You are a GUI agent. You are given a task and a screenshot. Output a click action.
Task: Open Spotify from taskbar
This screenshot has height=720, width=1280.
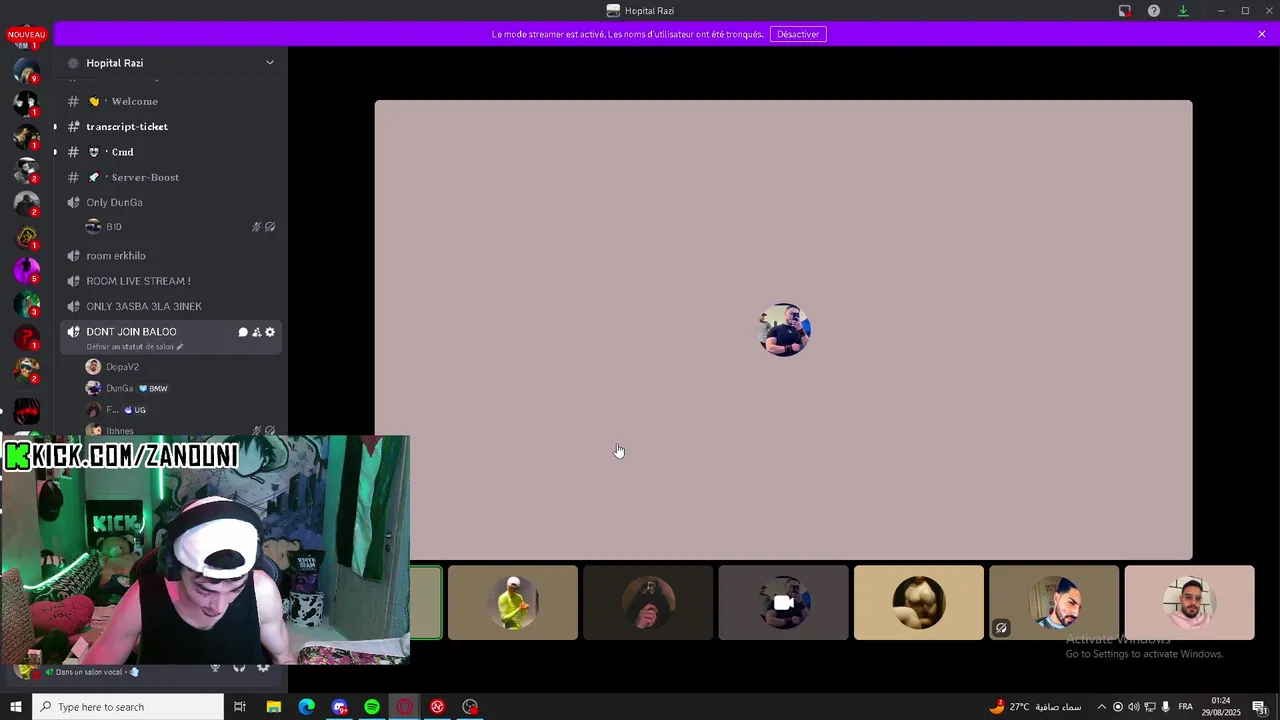point(372,707)
